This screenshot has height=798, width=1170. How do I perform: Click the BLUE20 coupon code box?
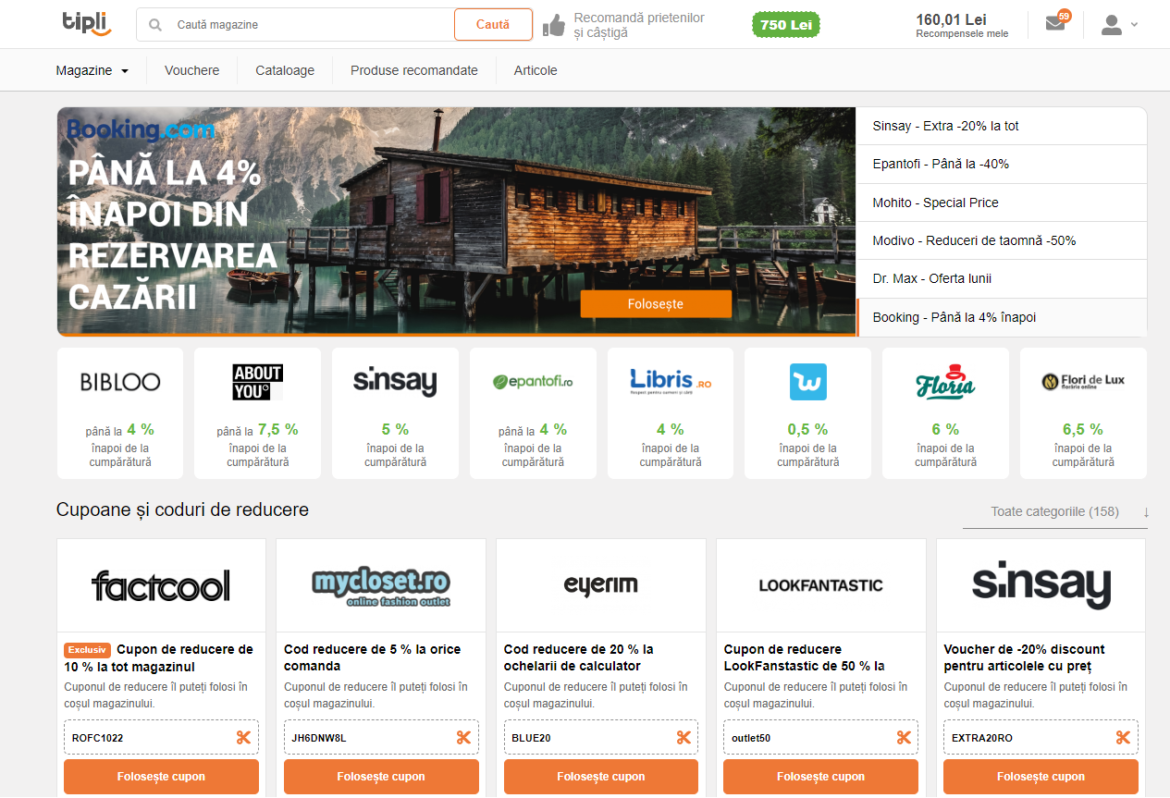point(601,738)
